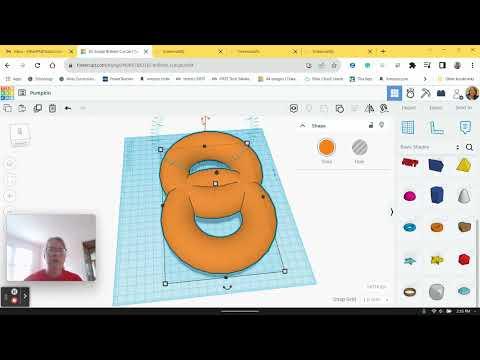Add the pink Half Sphere shape
The height and width of the screenshot is (360, 480).
click(409, 196)
